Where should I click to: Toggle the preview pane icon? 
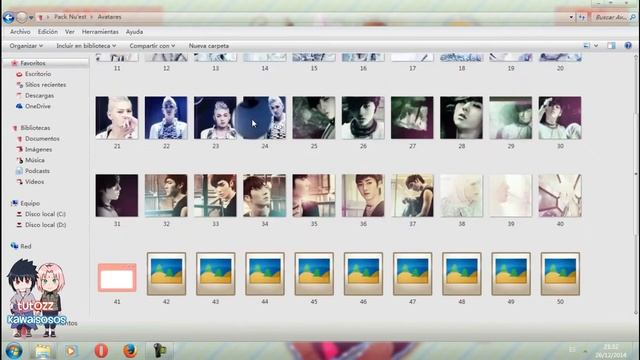click(611, 46)
